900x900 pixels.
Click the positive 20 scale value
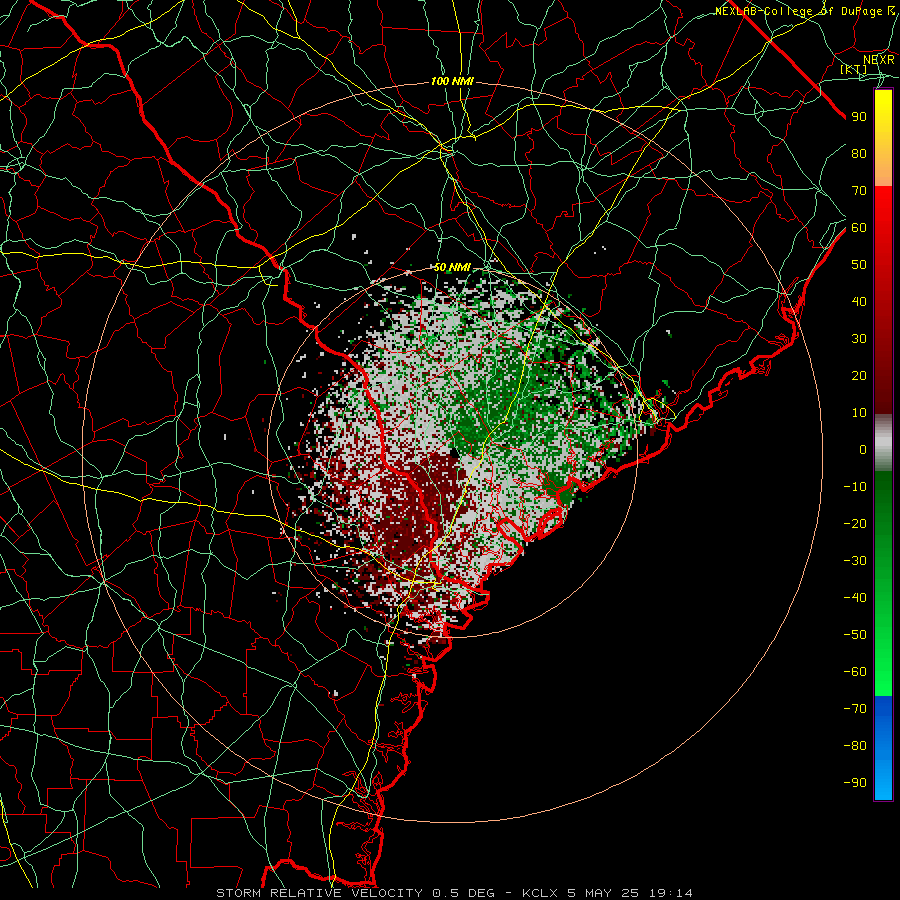click(859, 375)
